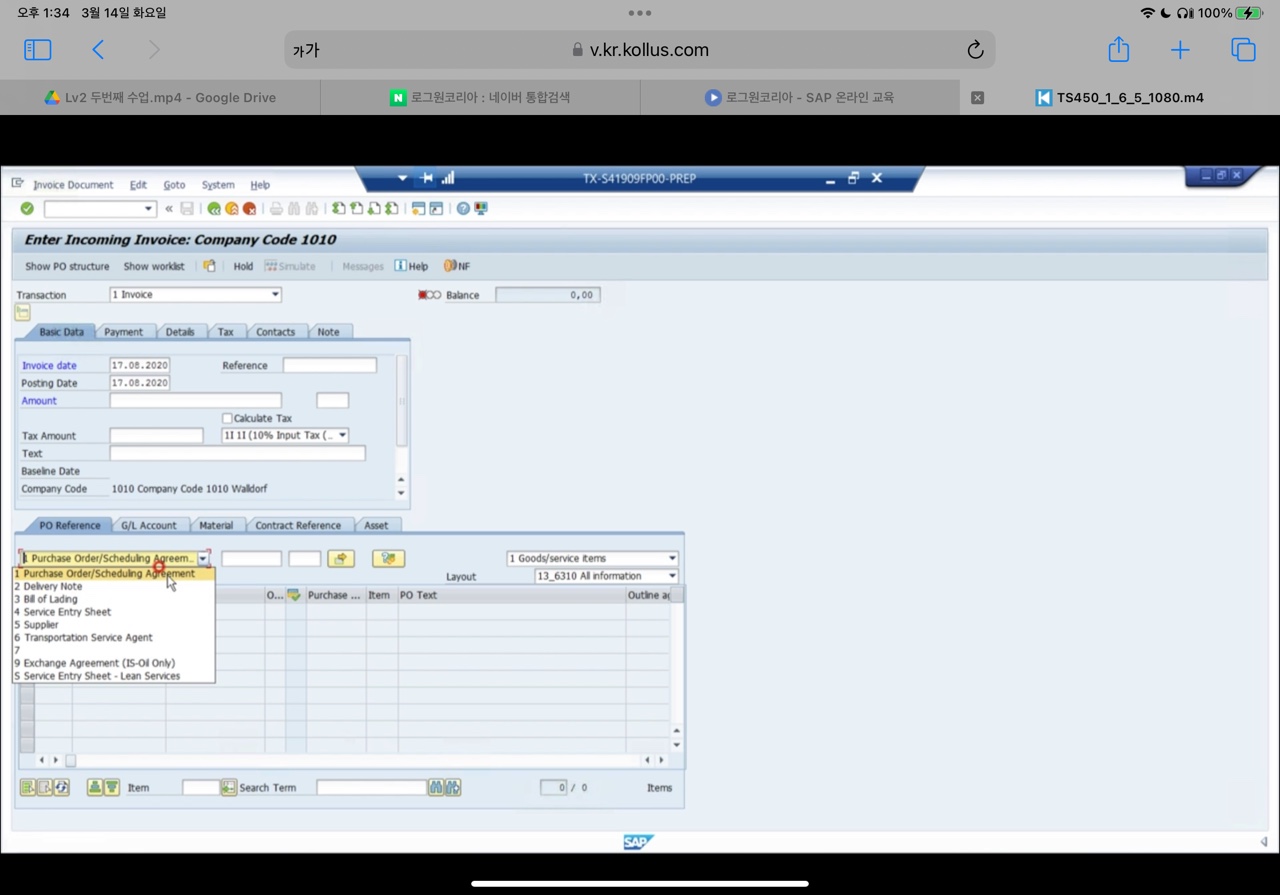Switch to the Details tab

(x=180, y=332)
